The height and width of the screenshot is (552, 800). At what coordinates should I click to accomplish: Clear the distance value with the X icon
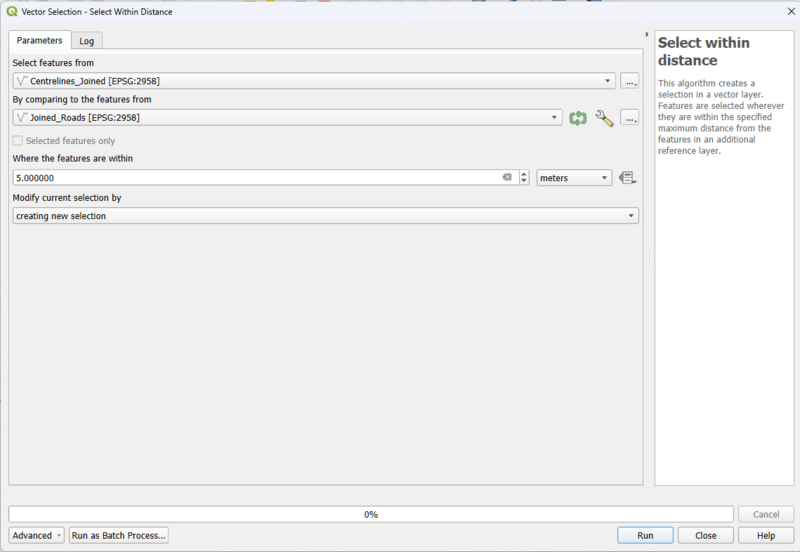(x=507, y=178)
